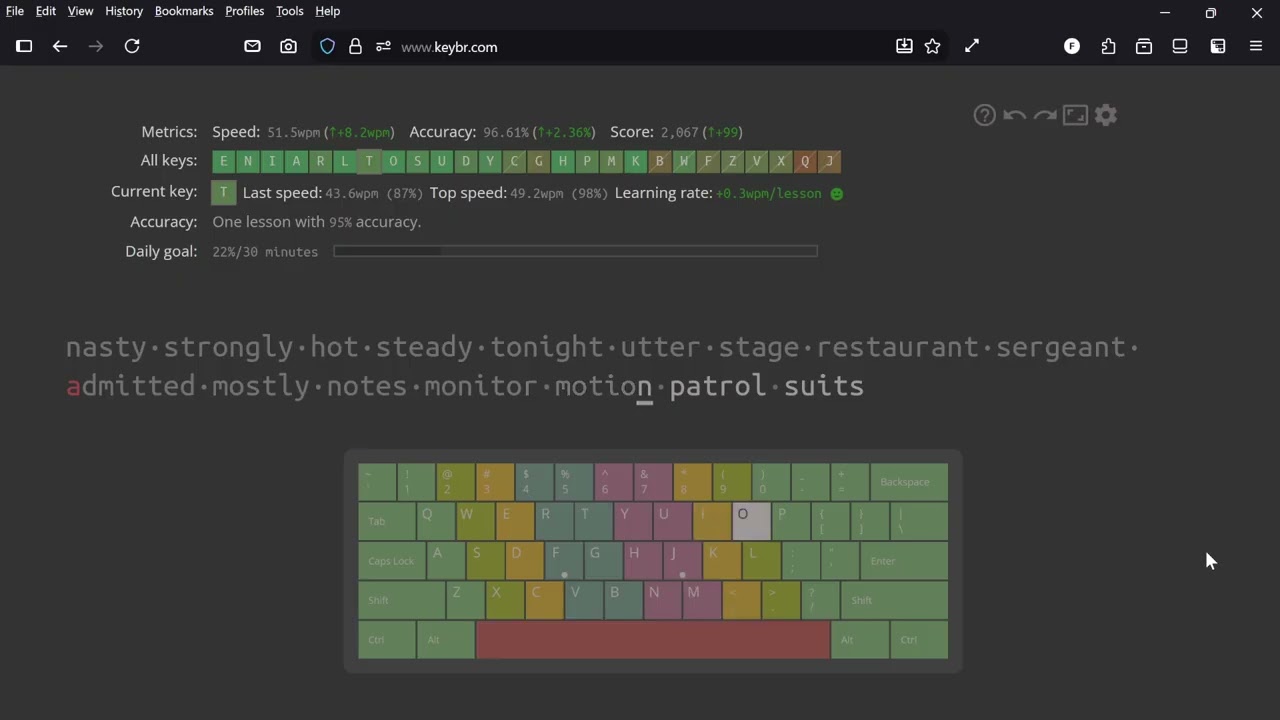Open the Tools menu
This screenshot has width=1280, height=720.
290,11
